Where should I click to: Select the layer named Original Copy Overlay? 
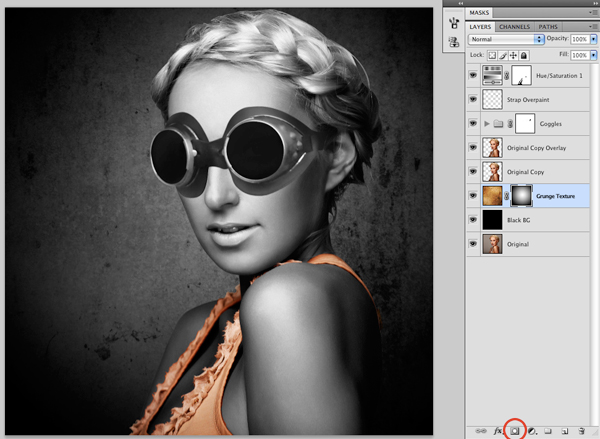click(536, 148)
